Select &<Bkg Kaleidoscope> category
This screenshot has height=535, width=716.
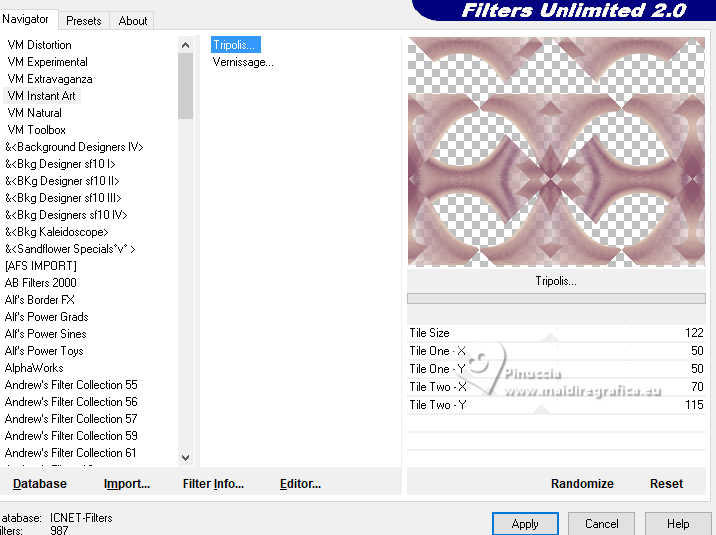tap(57, 232)
